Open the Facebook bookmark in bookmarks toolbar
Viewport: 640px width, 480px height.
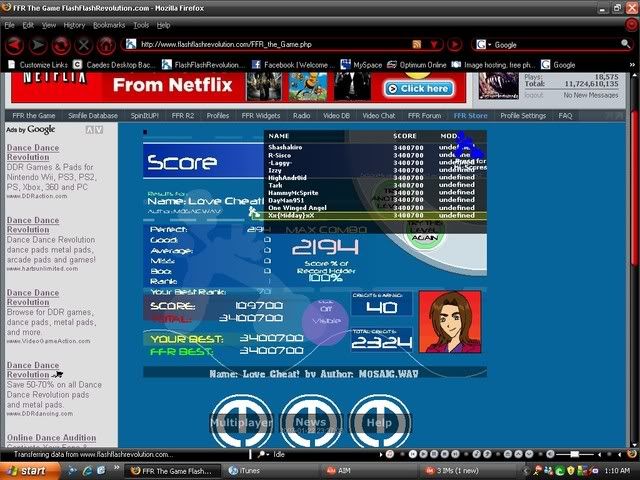pos(290,65)
